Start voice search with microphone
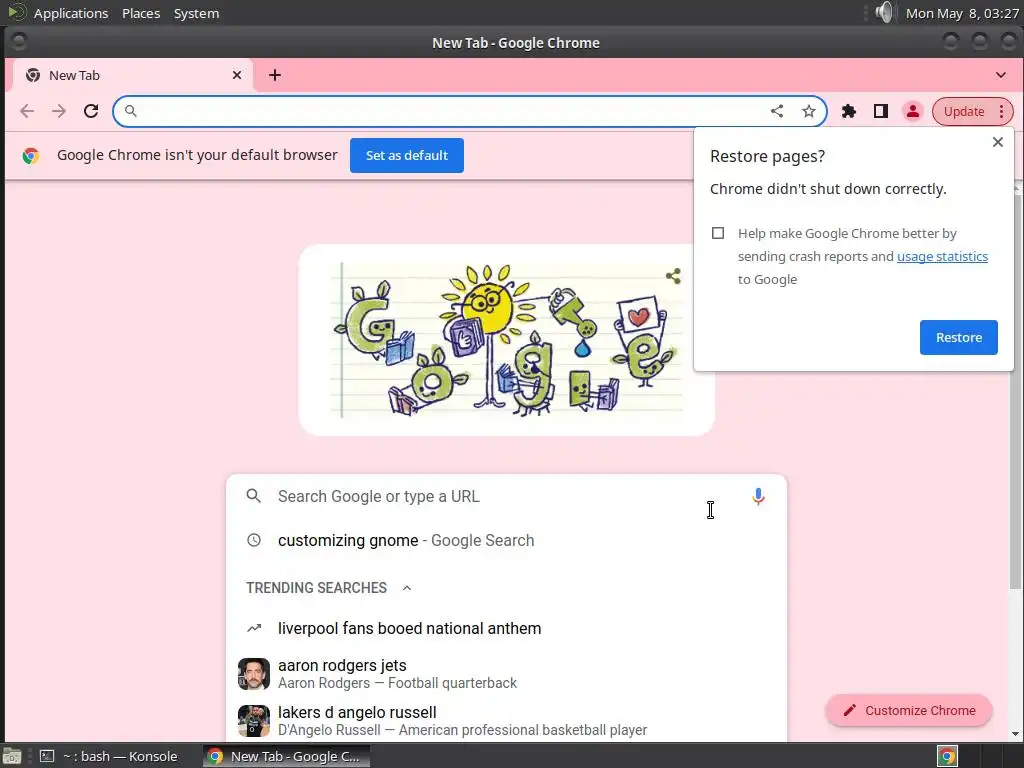The image size is (1024, 768). (x=758, y=497)
